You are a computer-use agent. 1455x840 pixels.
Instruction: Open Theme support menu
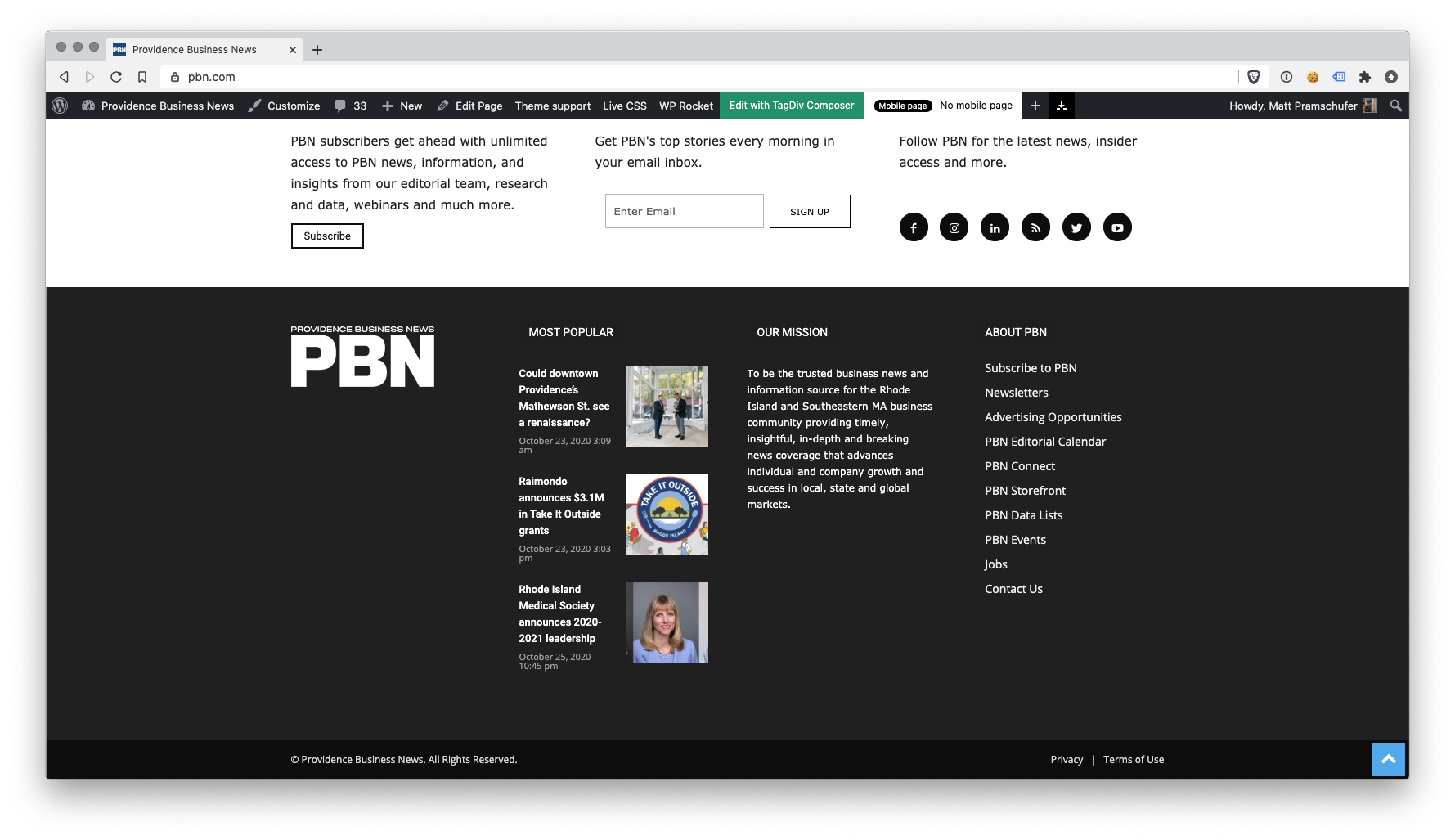click(553, 106)
